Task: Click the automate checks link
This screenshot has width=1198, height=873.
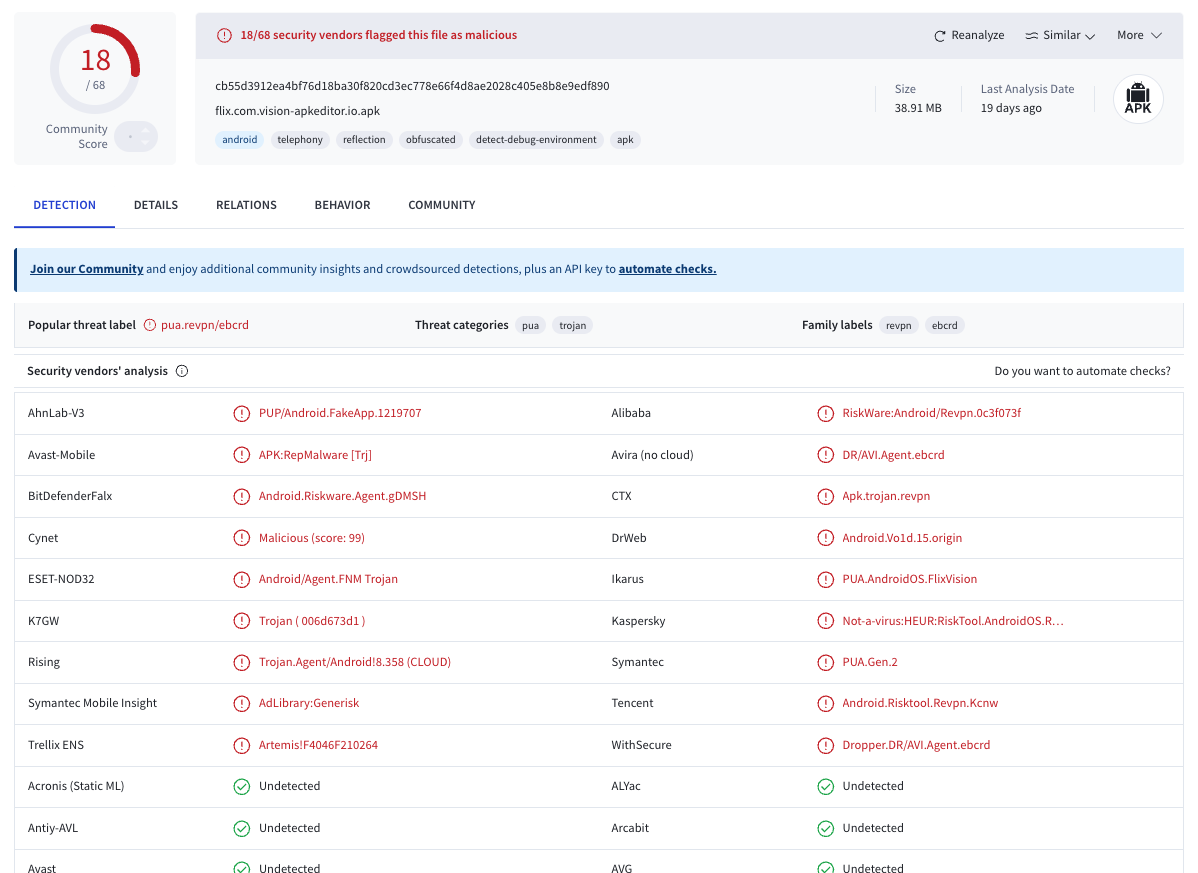Action: click(667, 269)
